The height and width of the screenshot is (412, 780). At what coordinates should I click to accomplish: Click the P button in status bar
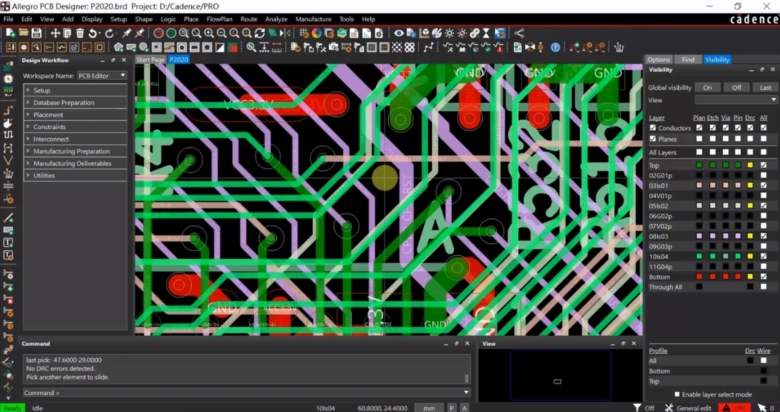tap(452, 408)
